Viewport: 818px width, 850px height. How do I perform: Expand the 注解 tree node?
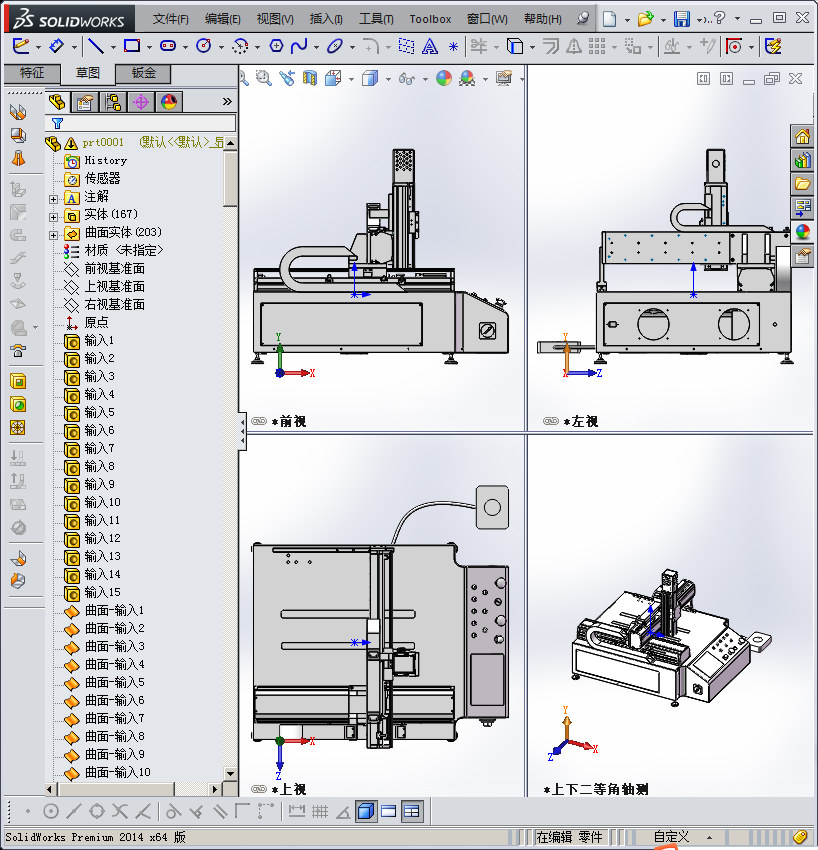pos(53,199)
